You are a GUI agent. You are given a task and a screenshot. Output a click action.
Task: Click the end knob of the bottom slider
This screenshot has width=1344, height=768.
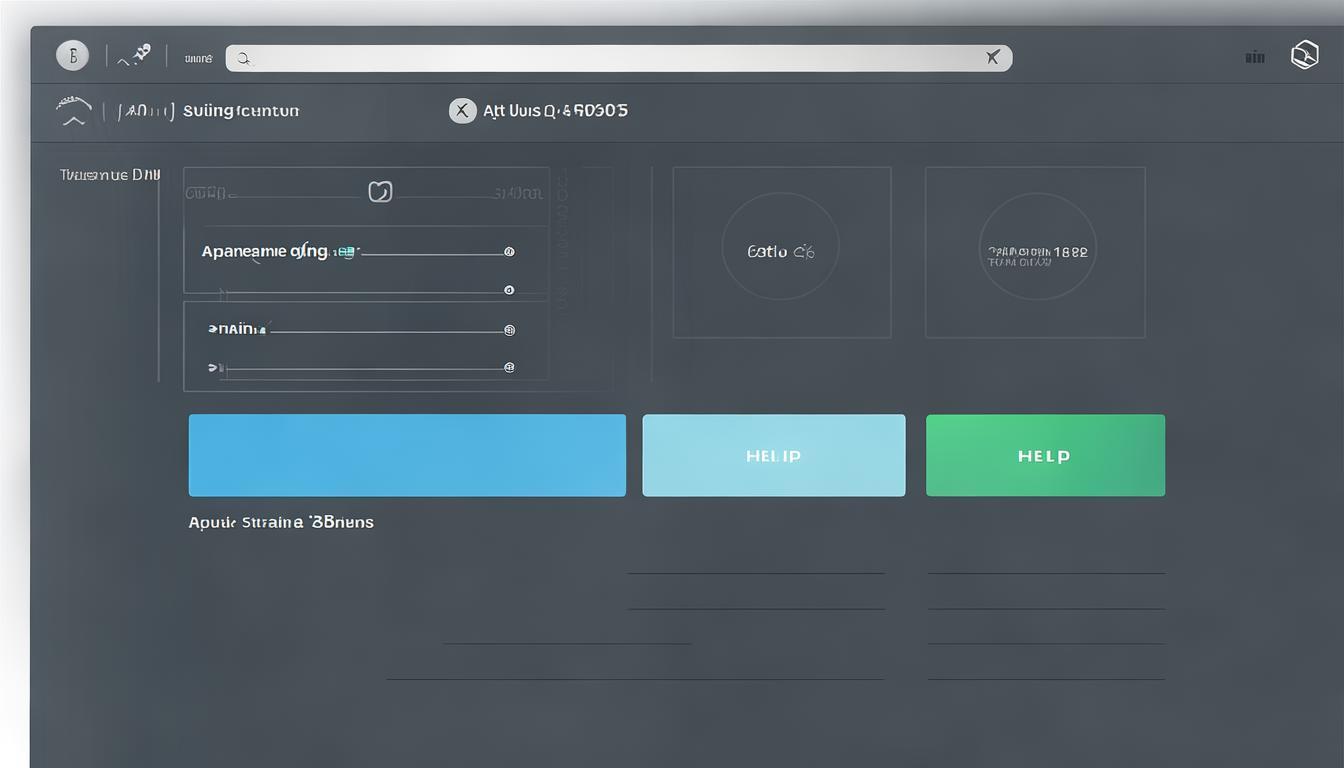pos(509,368)
